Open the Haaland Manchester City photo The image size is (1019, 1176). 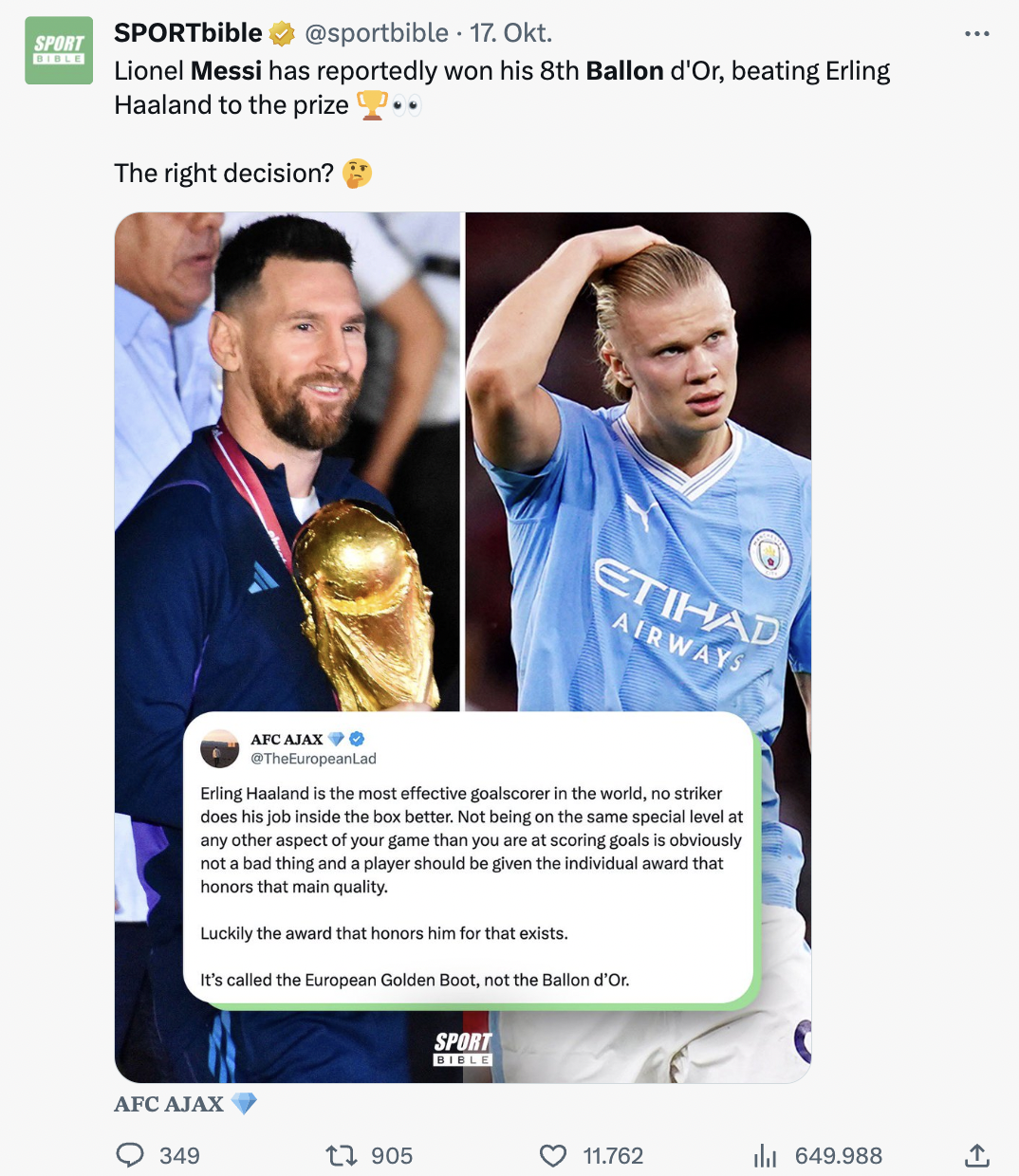639,461
